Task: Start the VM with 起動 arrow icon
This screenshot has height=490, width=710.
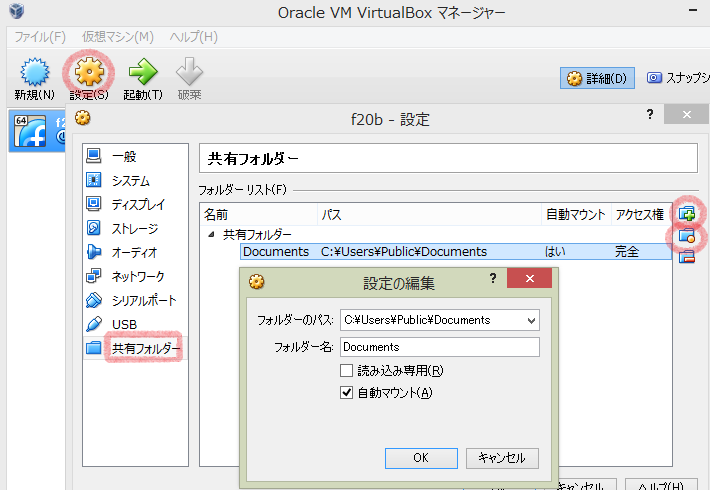Action: click(143, 72)
